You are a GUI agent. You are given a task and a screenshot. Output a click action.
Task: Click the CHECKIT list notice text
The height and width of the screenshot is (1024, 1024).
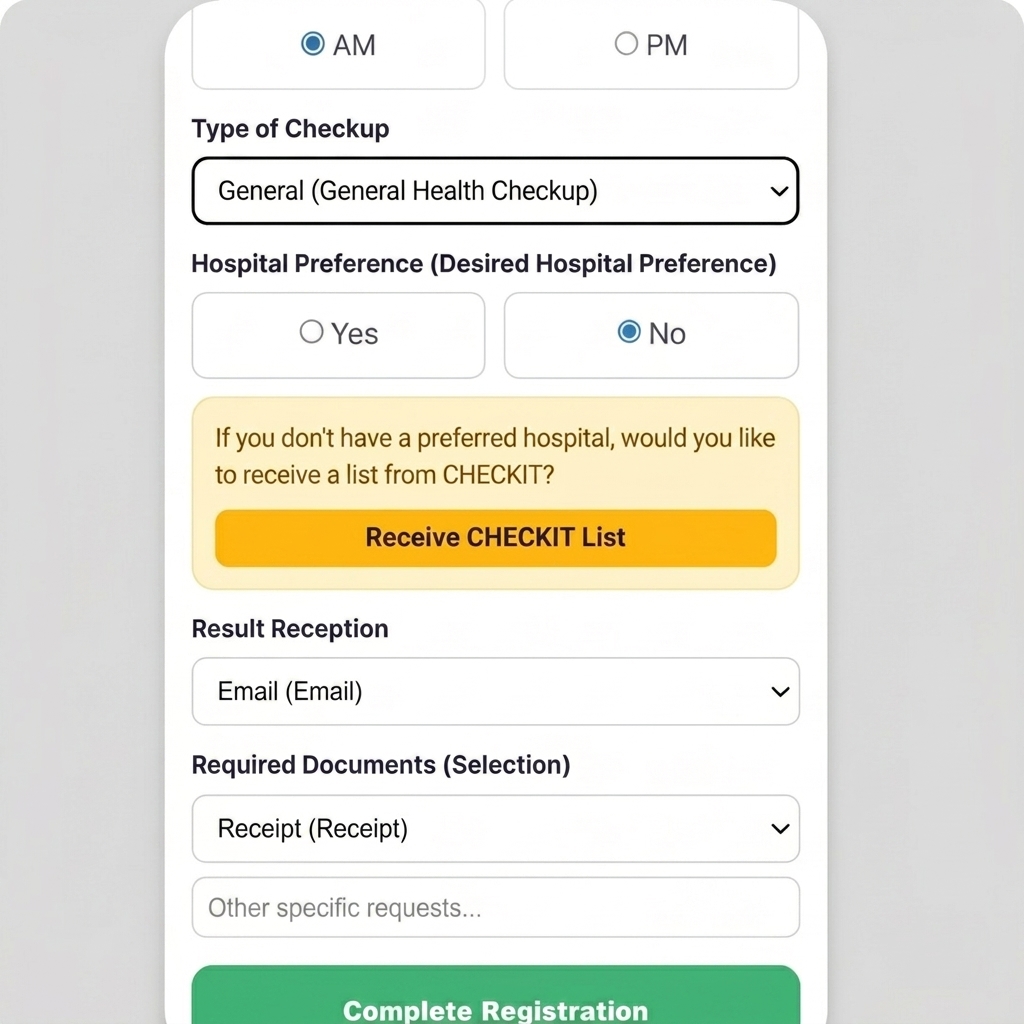click(x=495, y=456)
